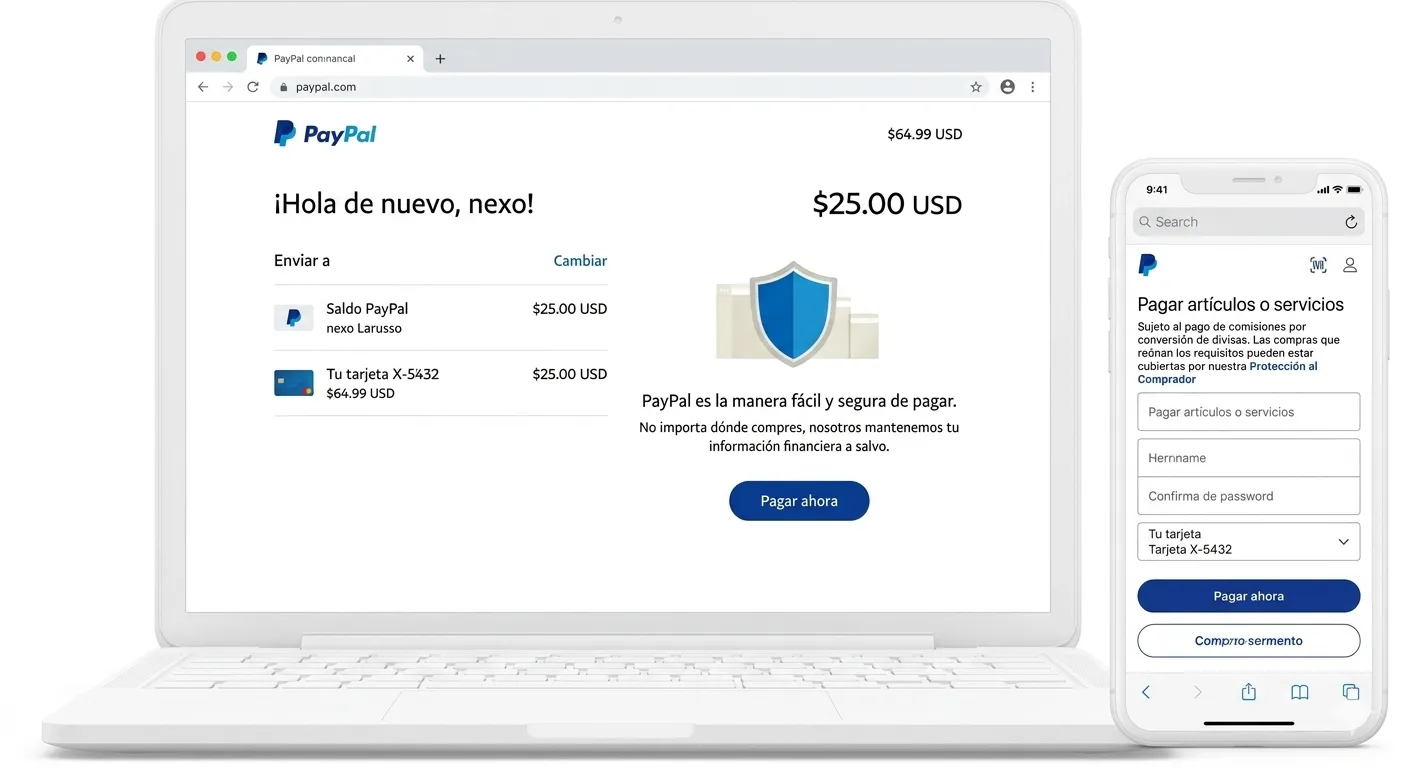1408x768 pixels.
Task: Click the blue card icon beside Tu tarjeta
Action: click(x=294, y=383)
